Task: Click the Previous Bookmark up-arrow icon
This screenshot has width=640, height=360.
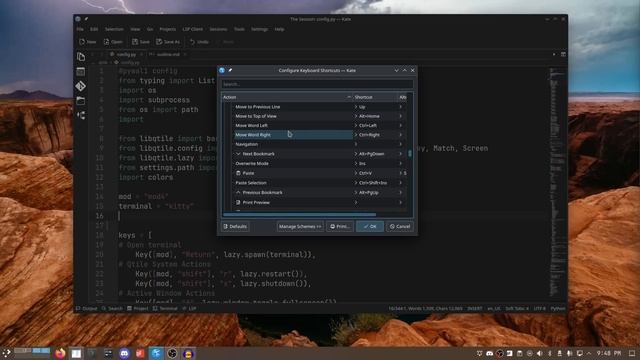Action: (x=238, y=192)
